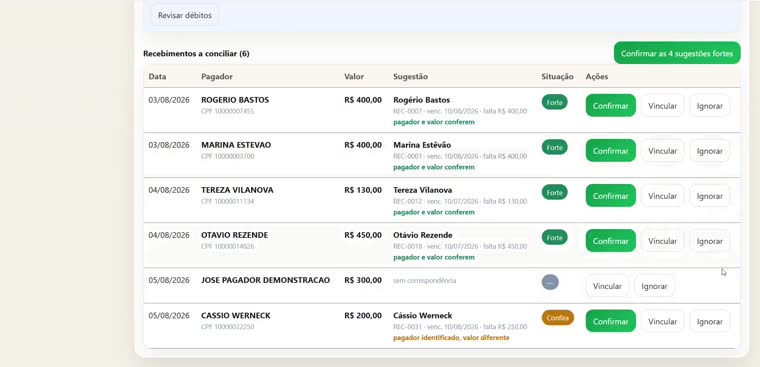Image resolution: width=760 pixels, height=367 pixels.
Task: Select payer name CASSIO WERNECK
Action: (236, 316)
